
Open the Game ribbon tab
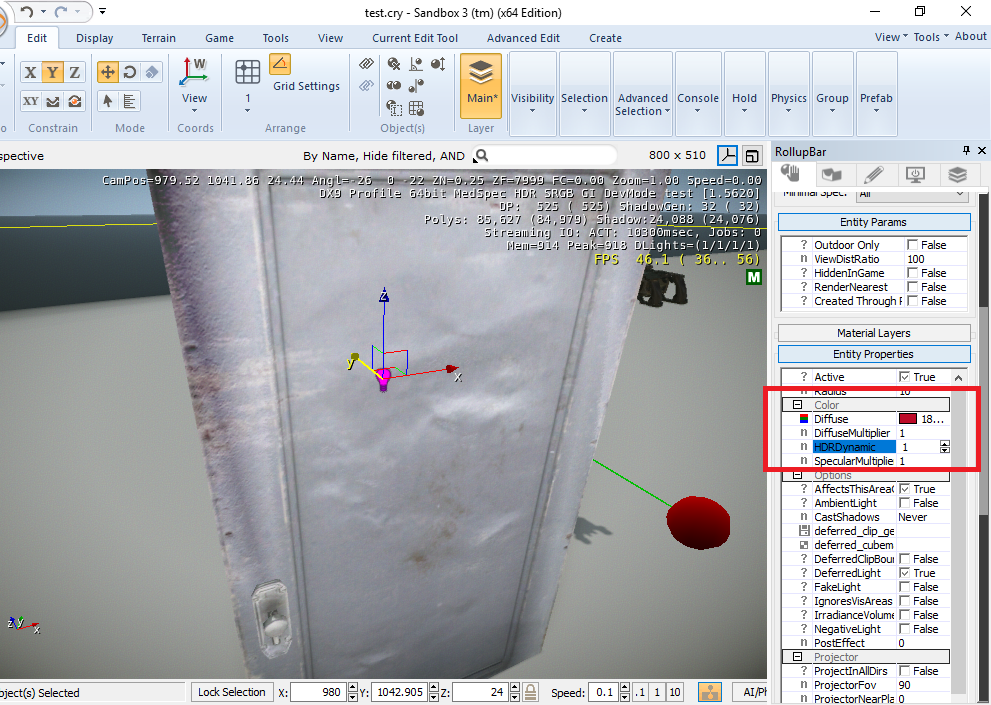[219, 38]
